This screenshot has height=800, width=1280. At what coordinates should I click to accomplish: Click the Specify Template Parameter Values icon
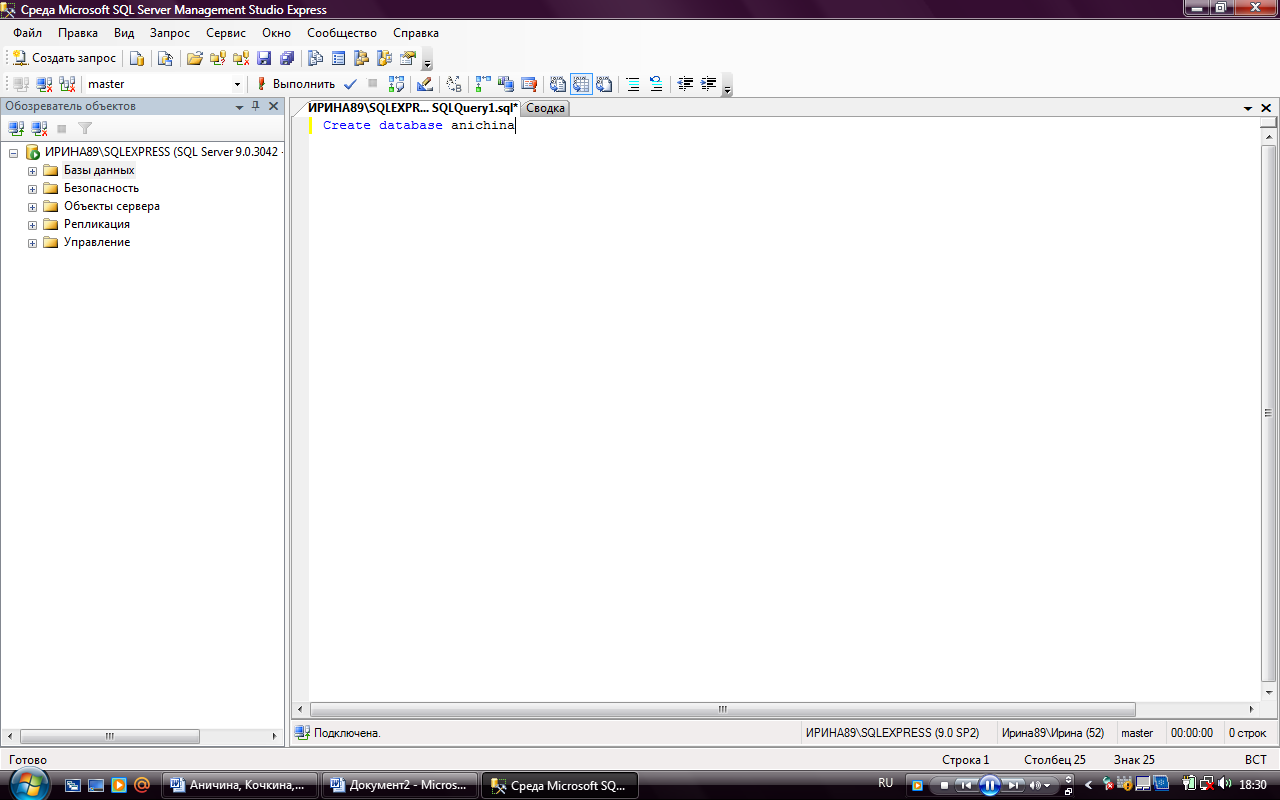tap(454, 84)
